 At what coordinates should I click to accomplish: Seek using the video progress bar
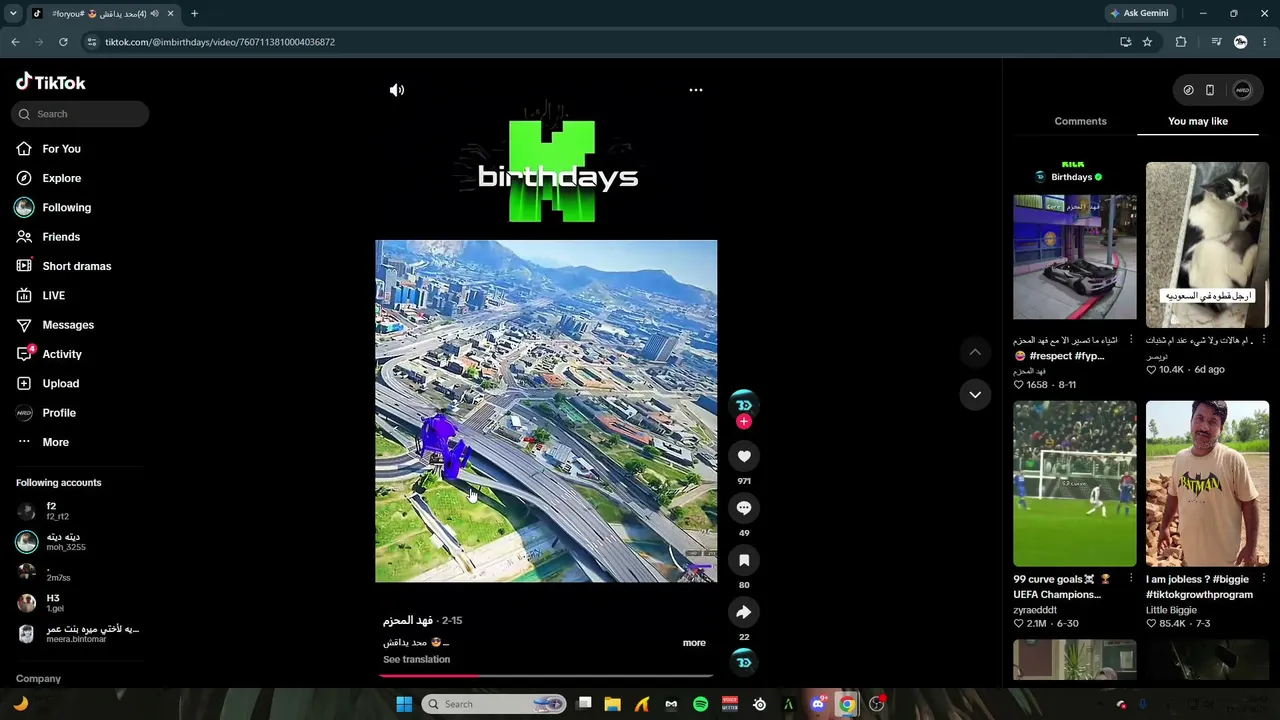[x=546, y=675]
